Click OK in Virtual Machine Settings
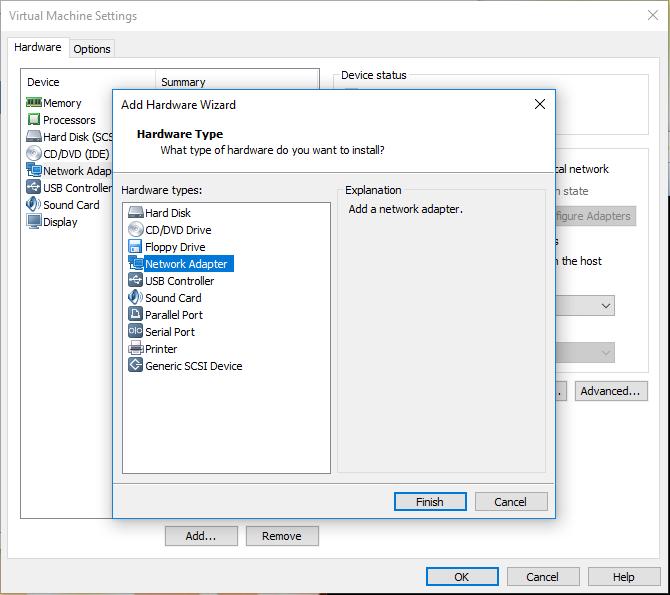 coord(462,577)
